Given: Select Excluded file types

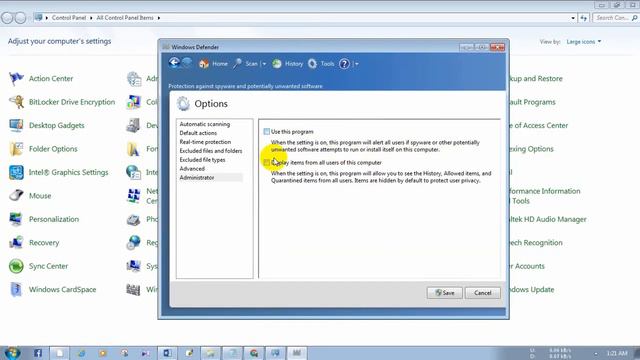Looking at the screenshot, I should (202, 160).
